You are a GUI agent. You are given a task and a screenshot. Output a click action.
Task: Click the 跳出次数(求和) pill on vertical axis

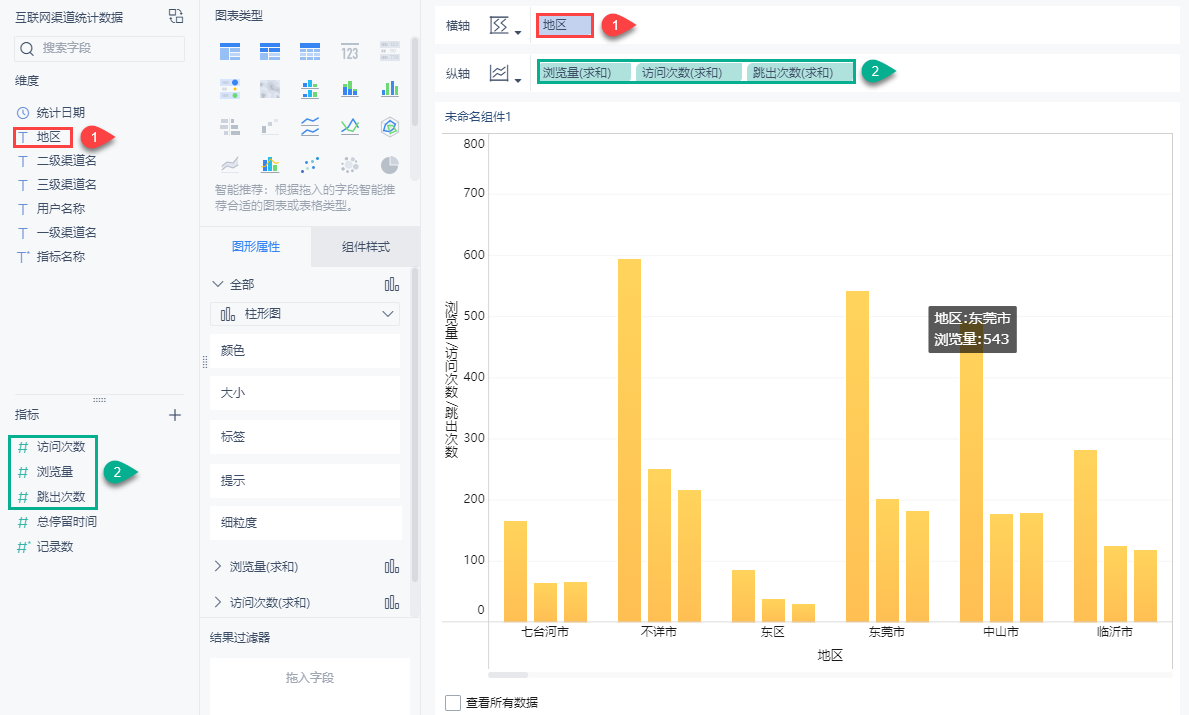pos(799,72)
